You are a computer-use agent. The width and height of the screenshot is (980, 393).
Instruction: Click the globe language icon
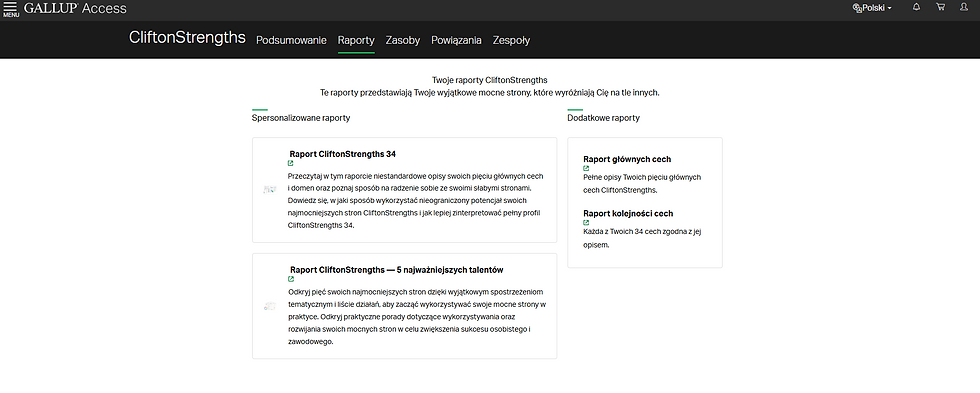pyautogui.click(x=857, y=8)
